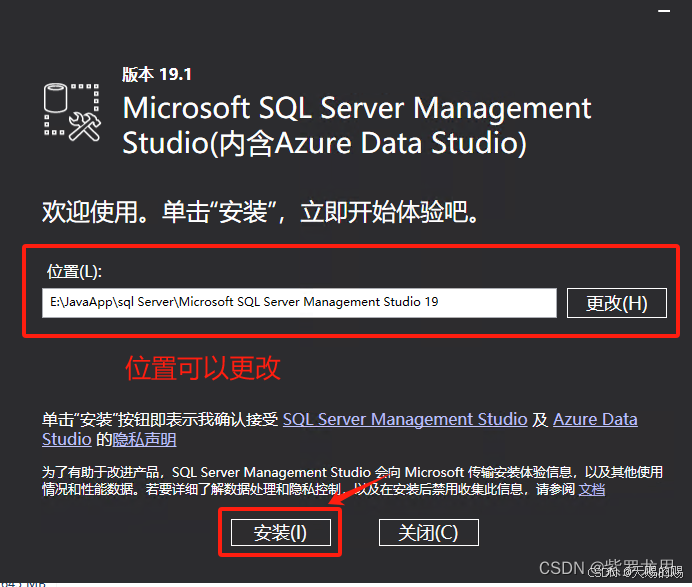
Task: Click the Close (关闭) button
Action: click(429, 532)
